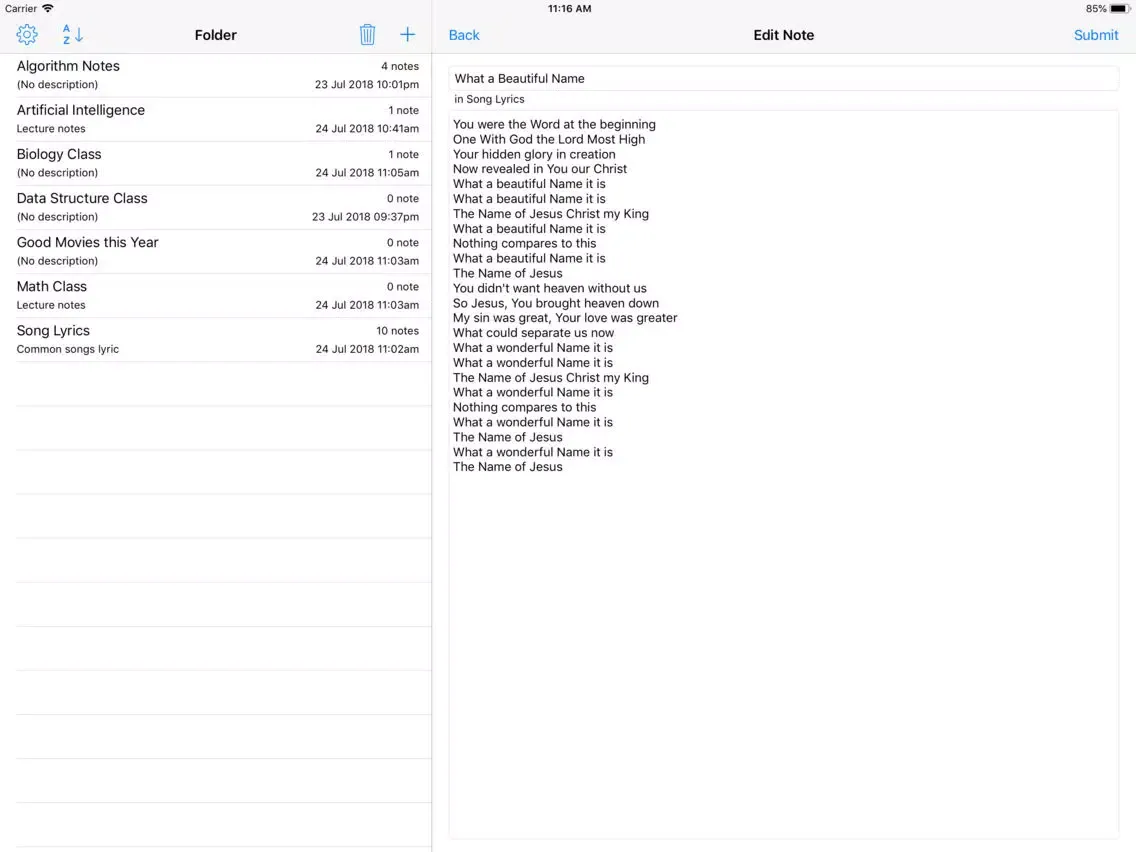This screenshot has height=852, width=1136.
Task: Click the '10 notes' count
Action: pyautogui.click(x=397, y=330)
